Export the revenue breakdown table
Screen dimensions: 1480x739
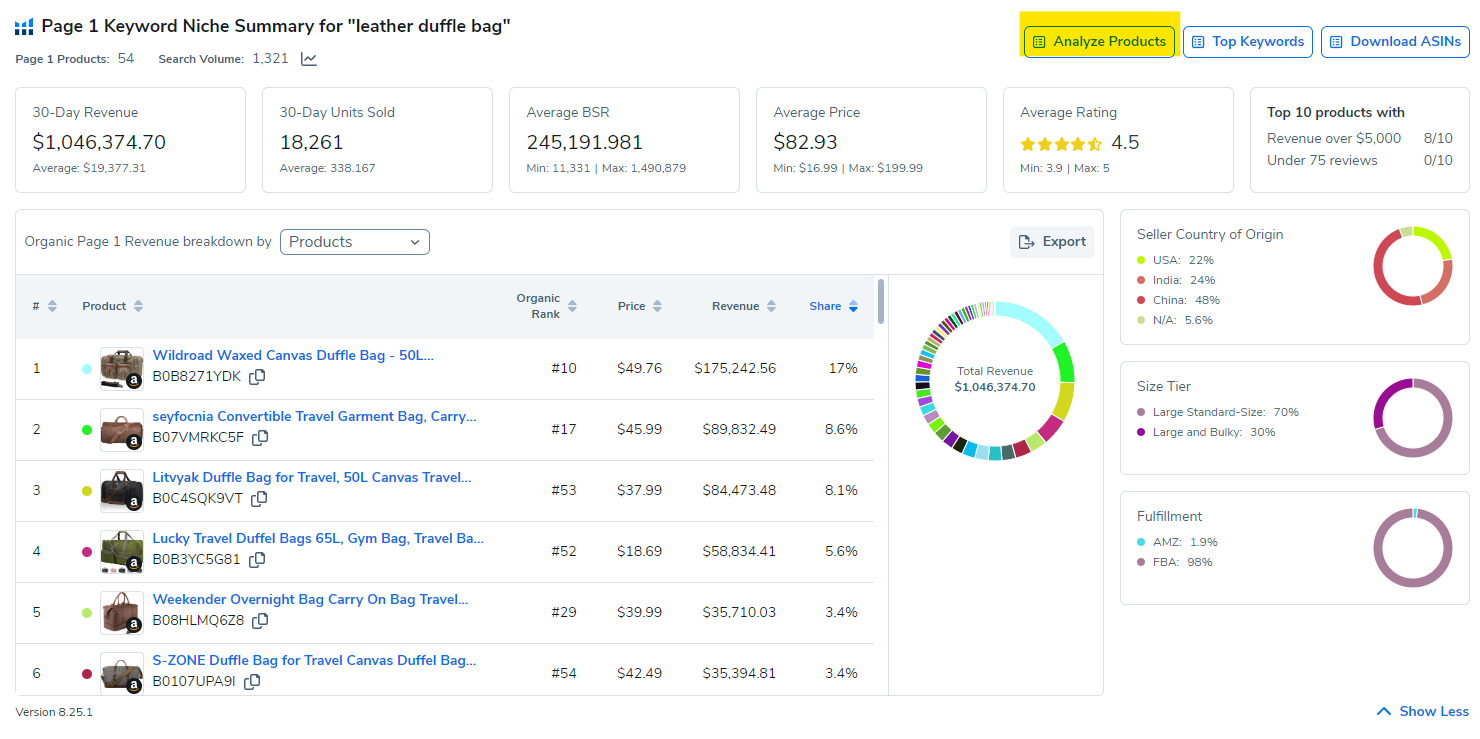tap(1052, 242)
